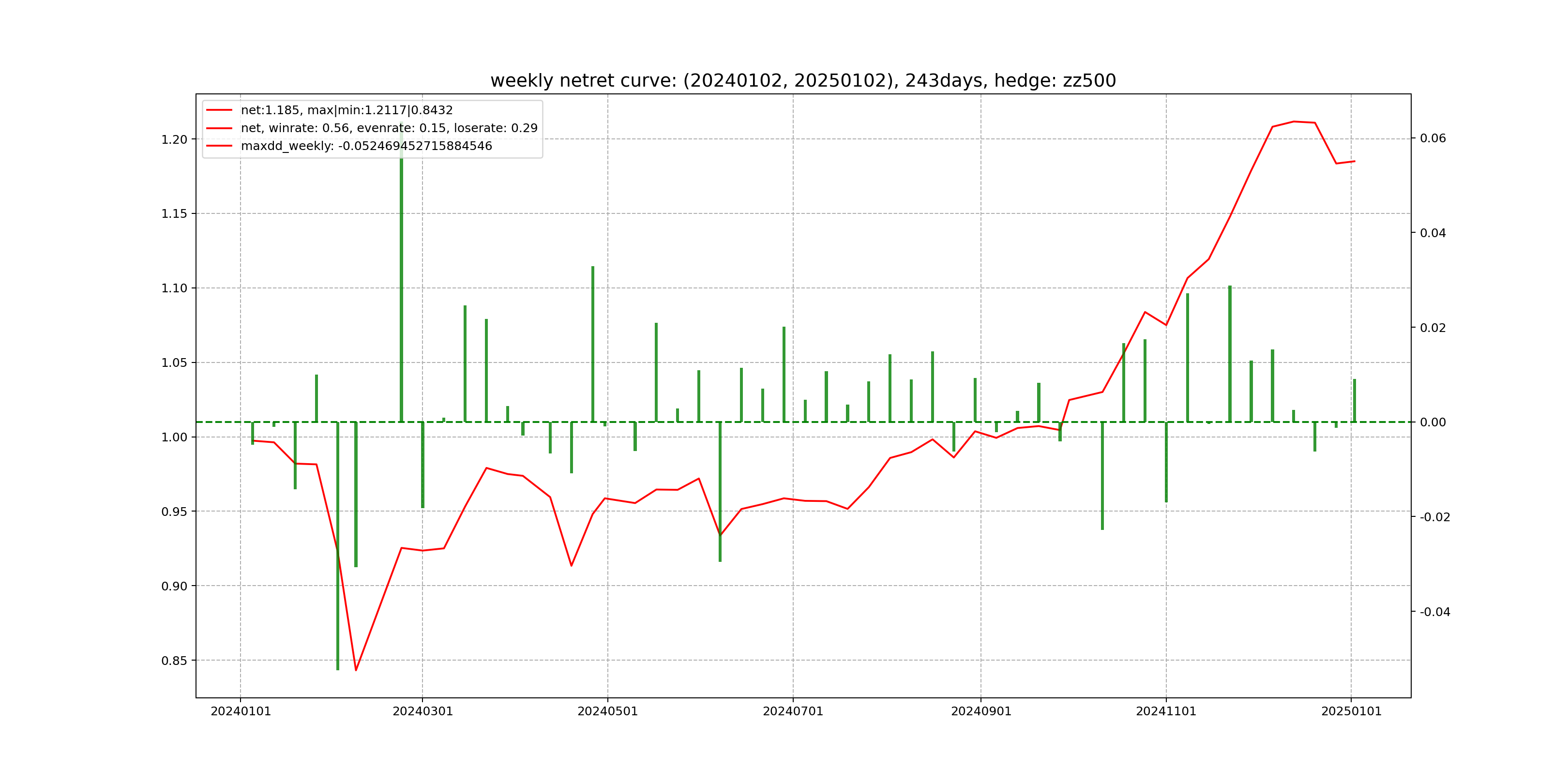Click the 0.85 left axis label
Image resolution: width=1568 pixels, height=784 pixels.
click(174, 661)
